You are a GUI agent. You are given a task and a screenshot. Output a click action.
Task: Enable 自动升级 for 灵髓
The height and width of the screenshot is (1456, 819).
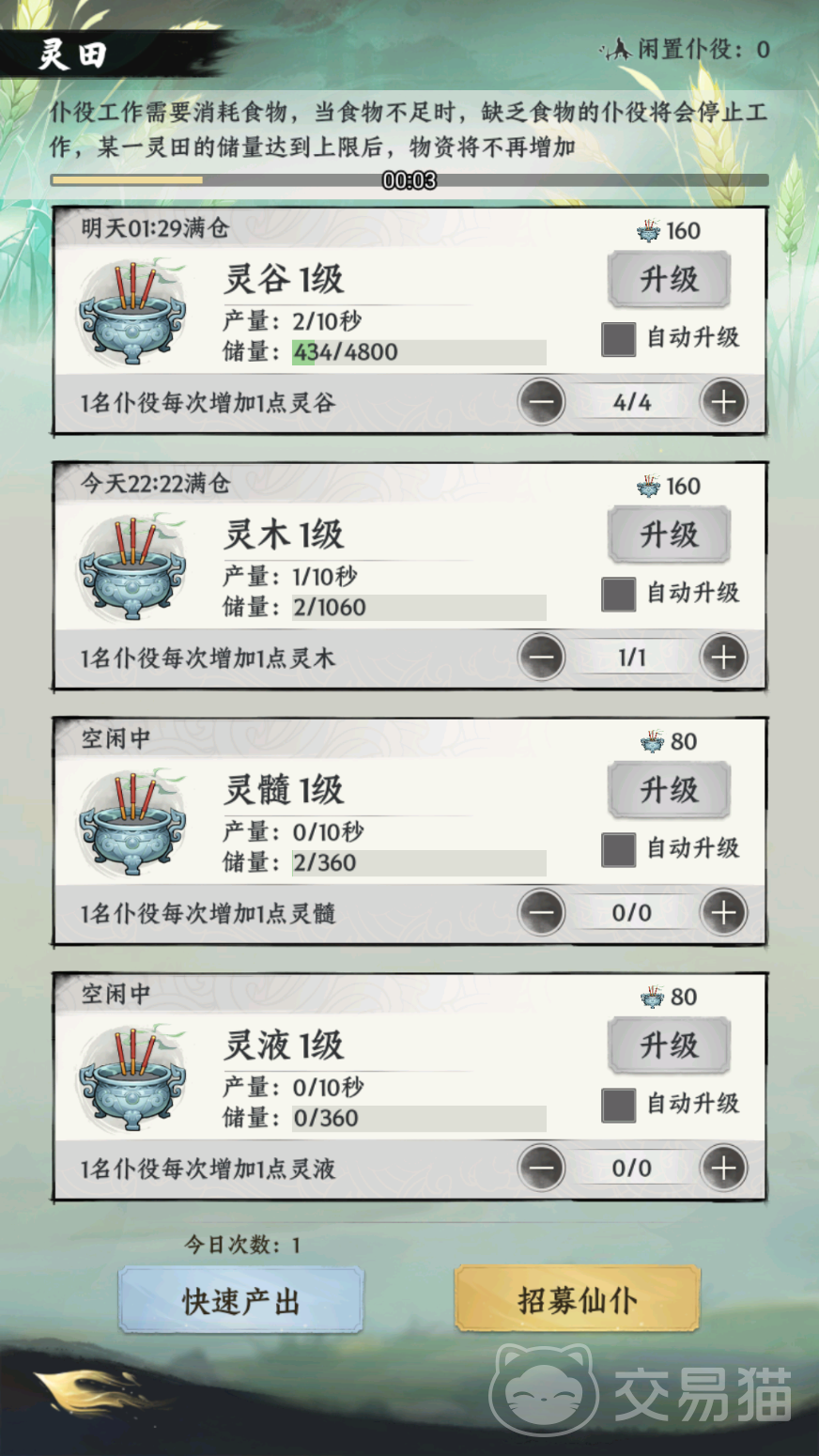pyautogui.click(x=618, y=849)
